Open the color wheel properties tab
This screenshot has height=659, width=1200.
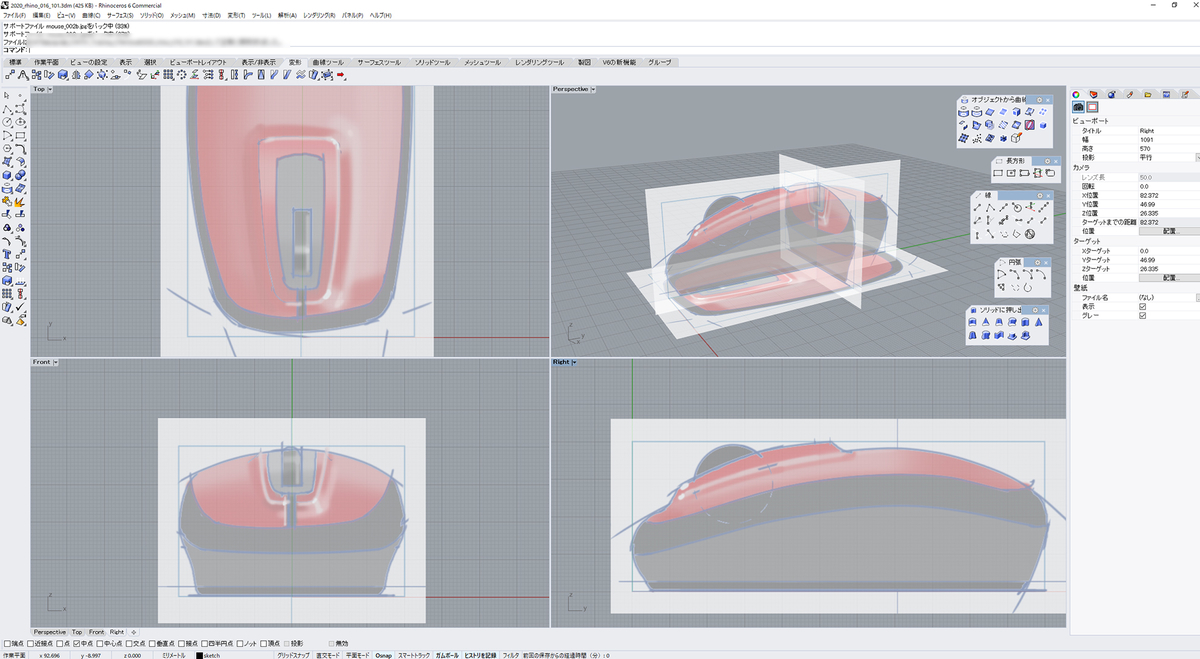(x=1077, y=94)
